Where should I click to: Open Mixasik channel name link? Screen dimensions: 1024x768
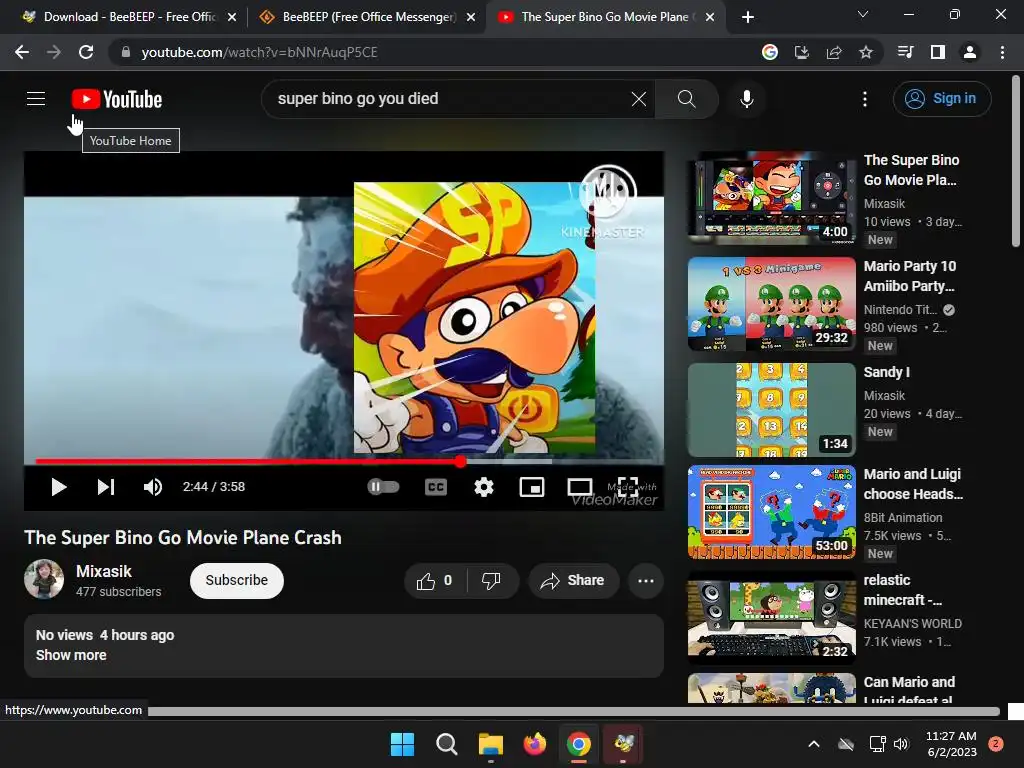coord(103,571)
